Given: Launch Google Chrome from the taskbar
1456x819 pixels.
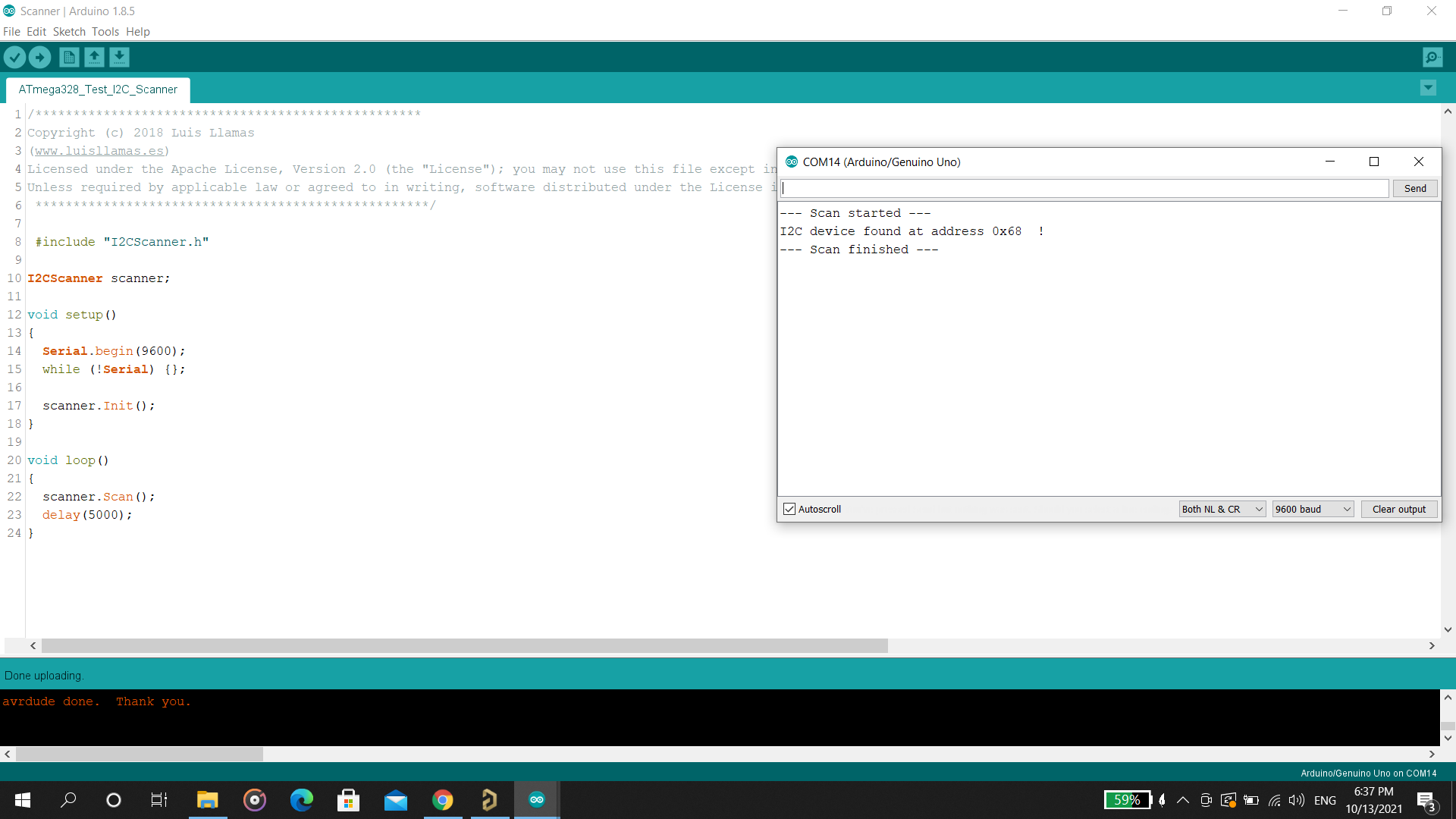Looking at the screenshot, I should click(x=443, y=799).
